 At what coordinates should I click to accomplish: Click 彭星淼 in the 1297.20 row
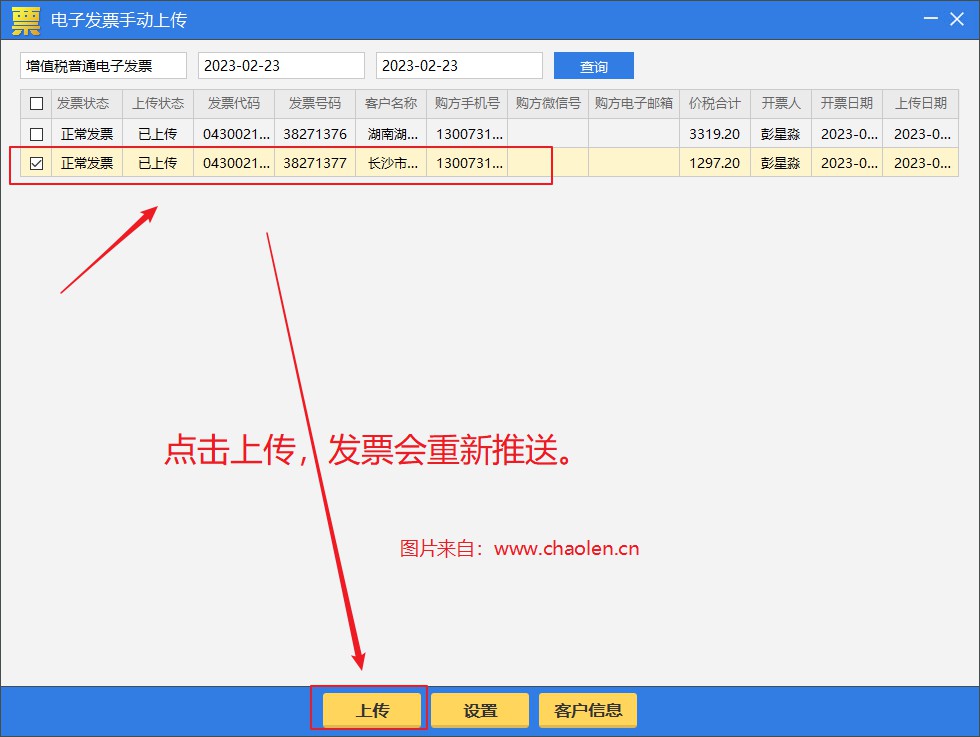pos(781,163)
